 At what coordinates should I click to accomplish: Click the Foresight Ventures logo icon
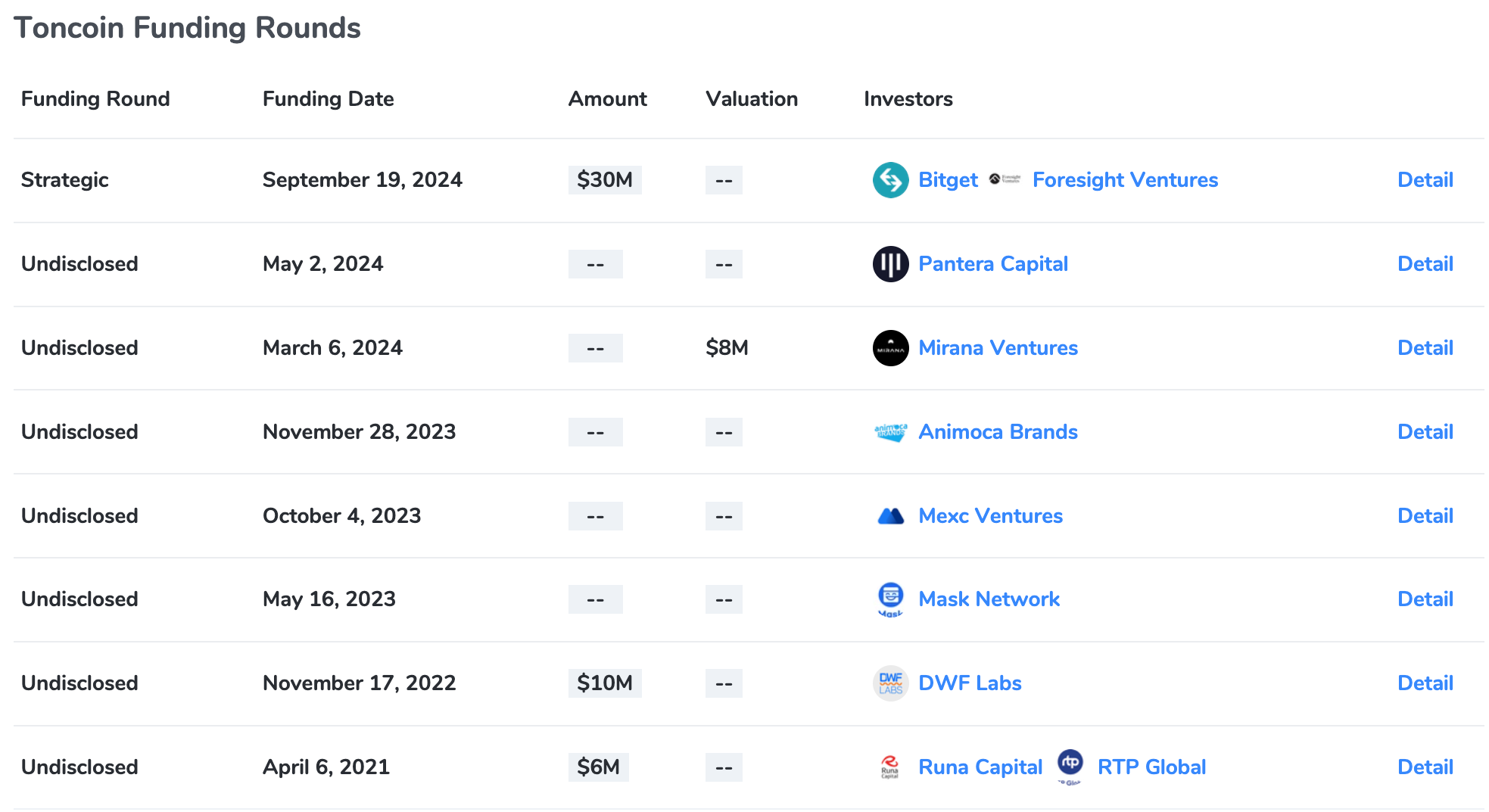(x=1005, y=179)
